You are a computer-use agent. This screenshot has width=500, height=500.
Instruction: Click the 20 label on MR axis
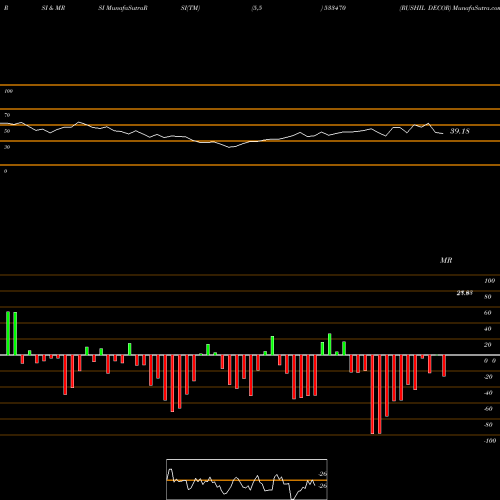pos(488,345)
